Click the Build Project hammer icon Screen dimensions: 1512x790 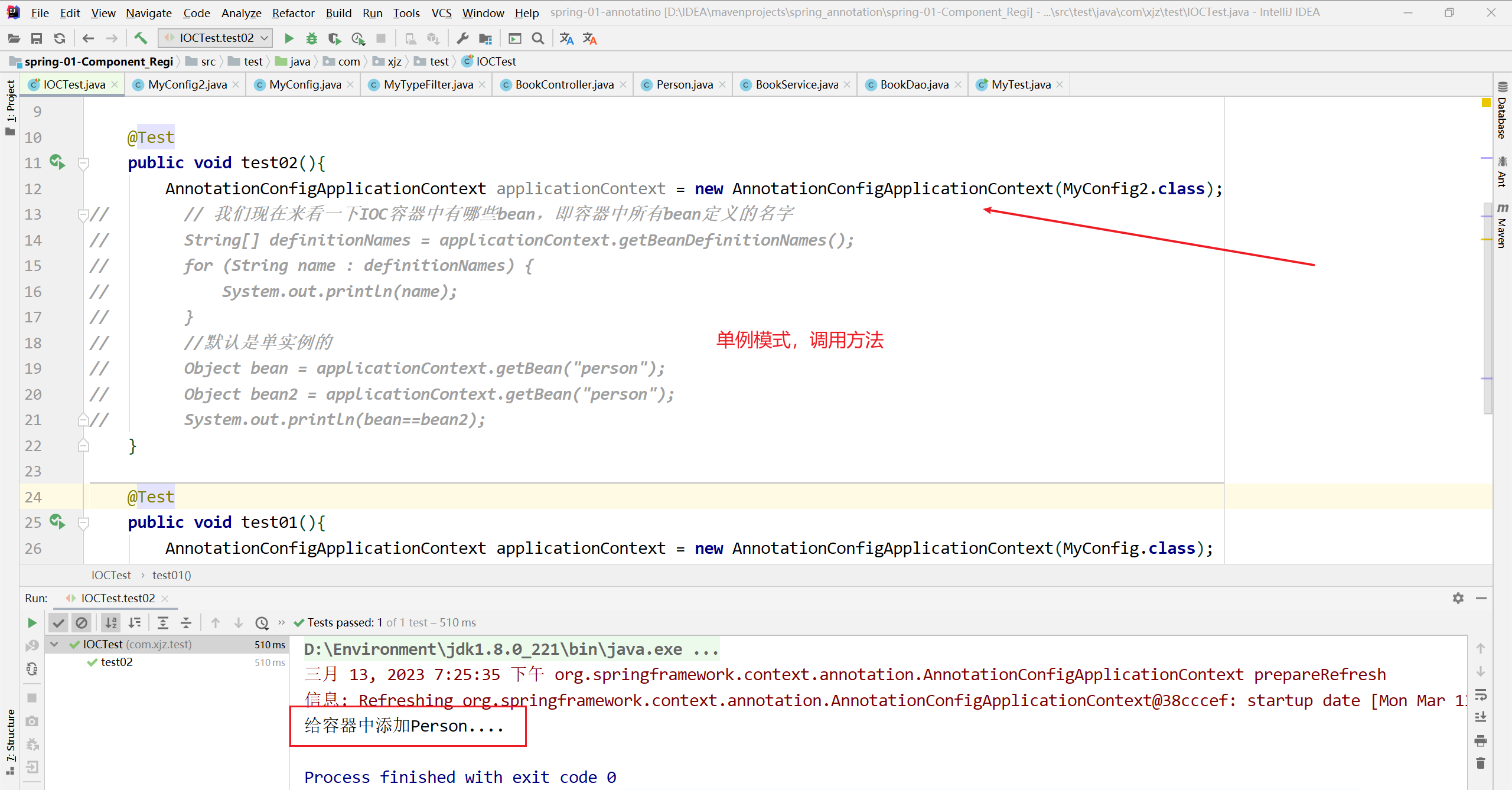point(141,38)
